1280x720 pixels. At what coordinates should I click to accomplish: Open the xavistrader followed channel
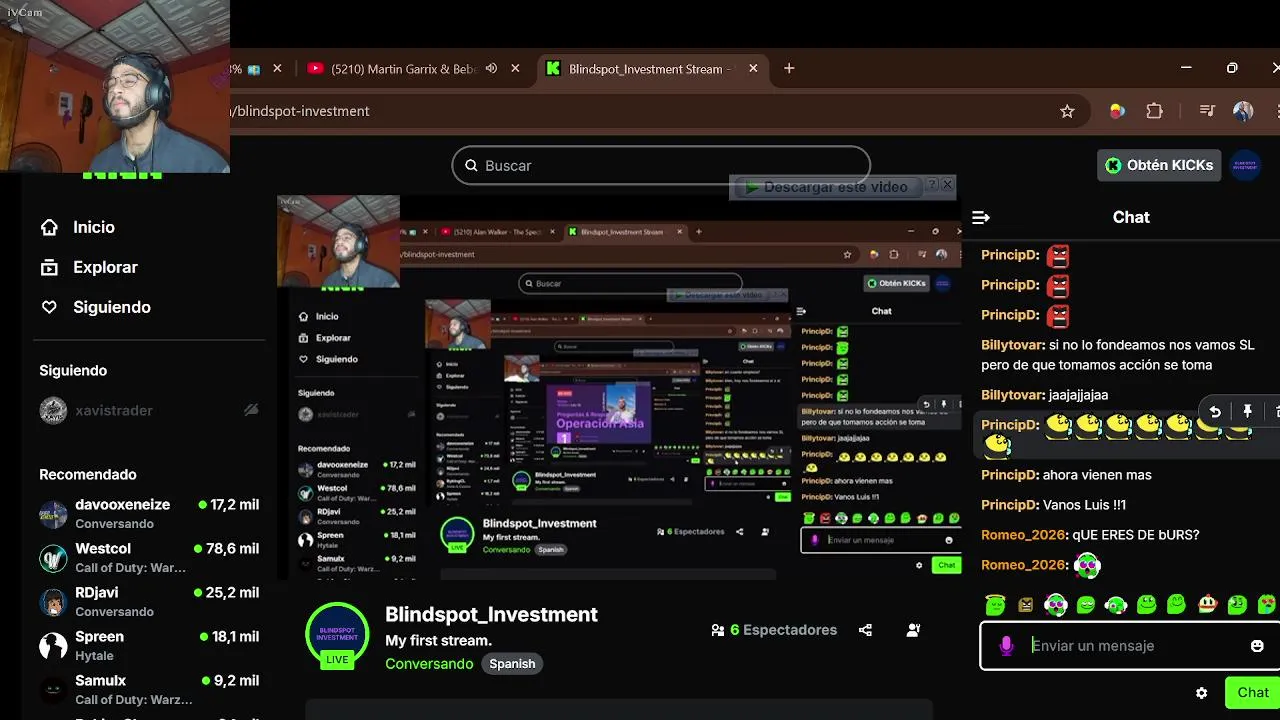coord(150,410)
